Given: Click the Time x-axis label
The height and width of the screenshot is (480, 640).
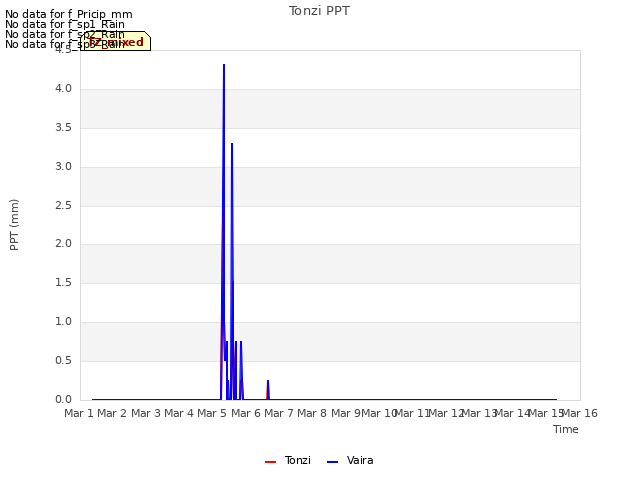Looking at the screenshot, I should coord(566,429).
